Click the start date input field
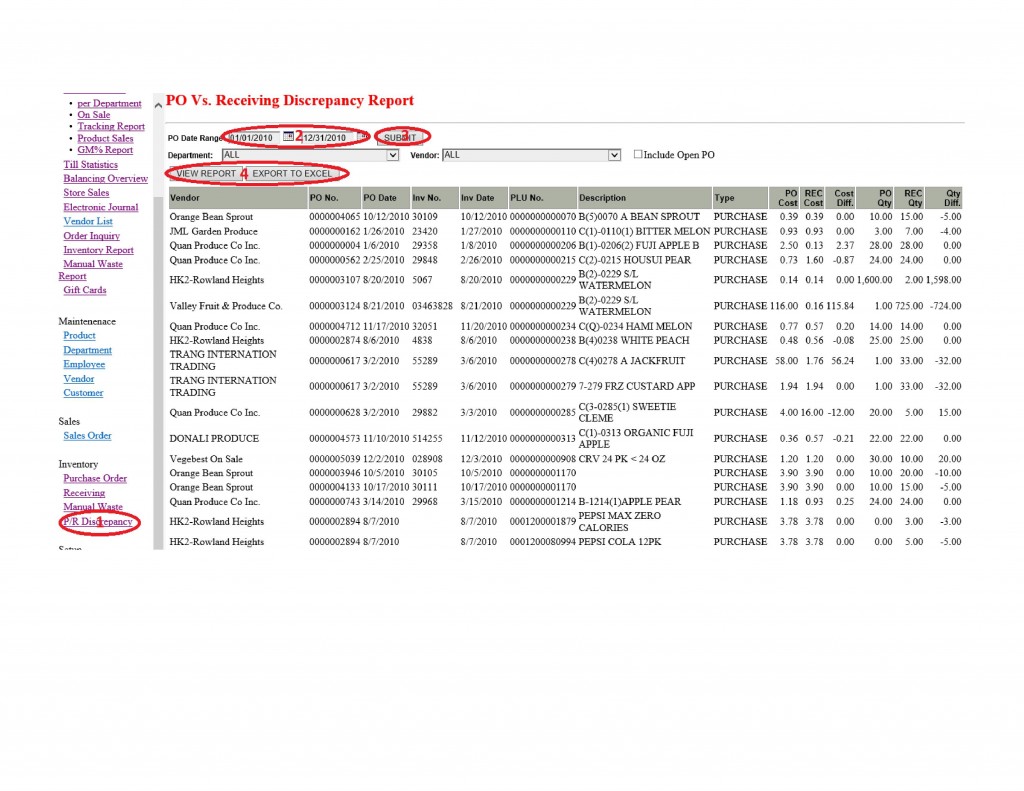This screenshot has width=1024, height=791. click(x=250, y=137)
